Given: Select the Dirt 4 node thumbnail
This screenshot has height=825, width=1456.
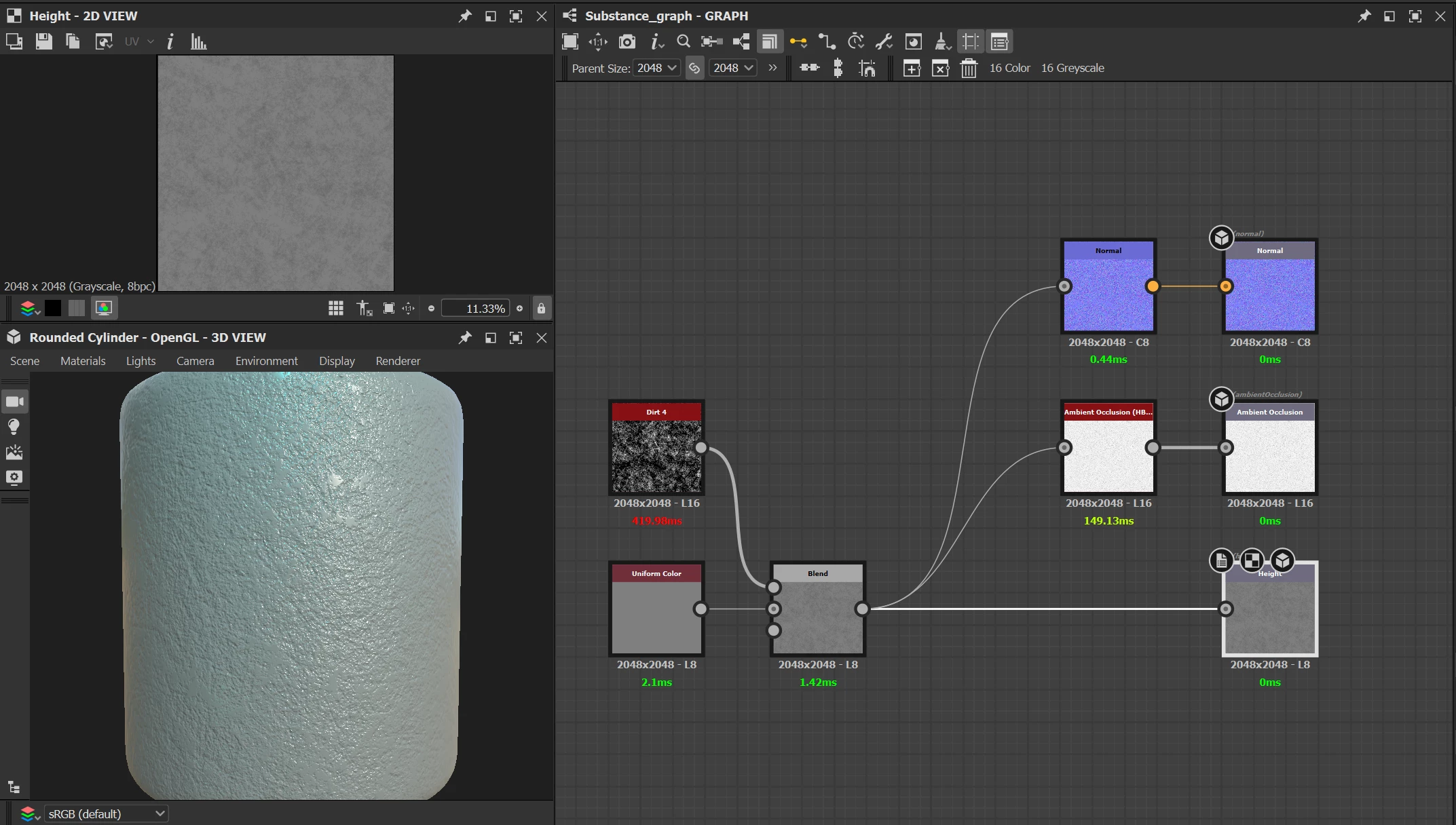Looking at the screenshot, I should 656,456.
